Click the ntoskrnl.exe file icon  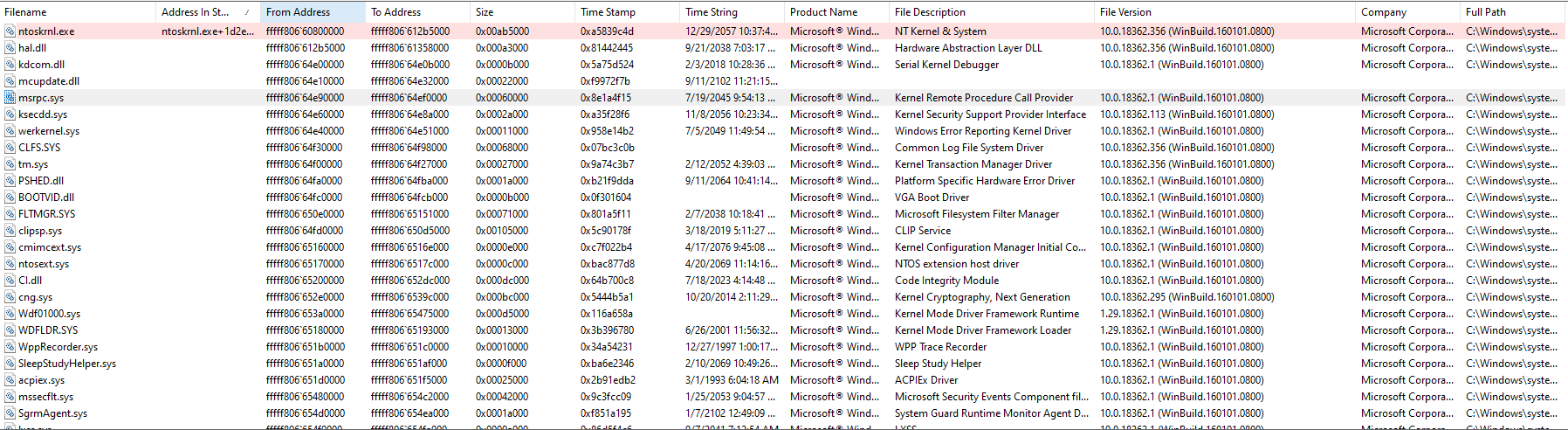10,31
